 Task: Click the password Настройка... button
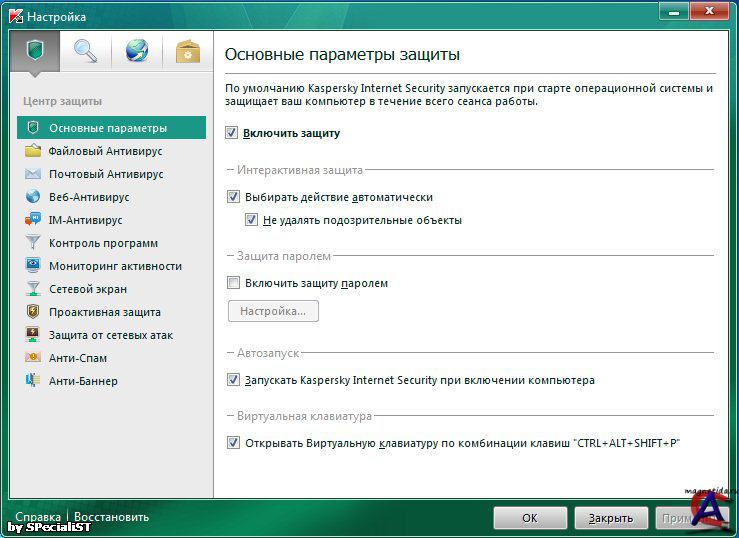pyautogui.click(x=273, y=311)
